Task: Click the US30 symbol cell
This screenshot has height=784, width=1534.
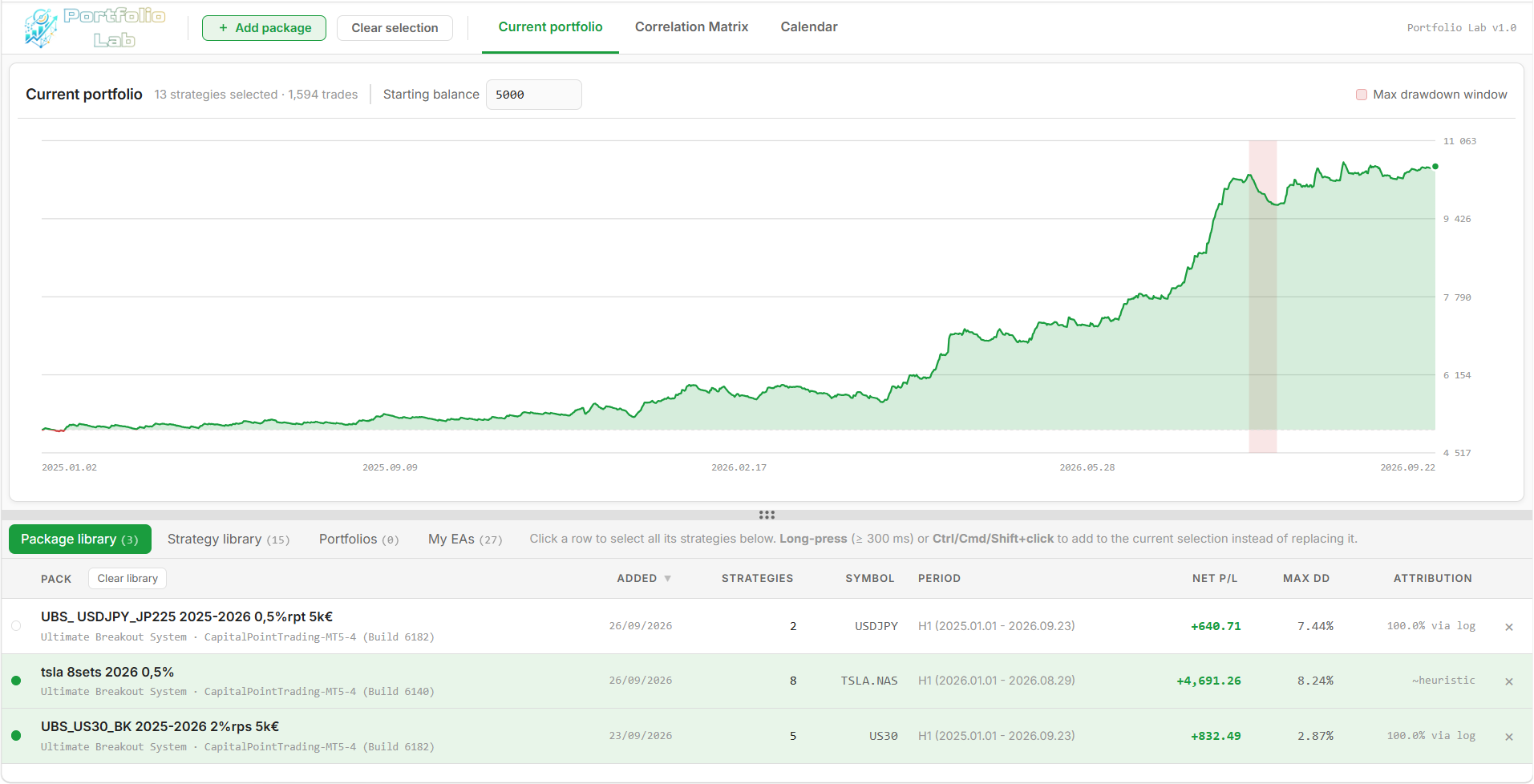Action: coord(884,737)
